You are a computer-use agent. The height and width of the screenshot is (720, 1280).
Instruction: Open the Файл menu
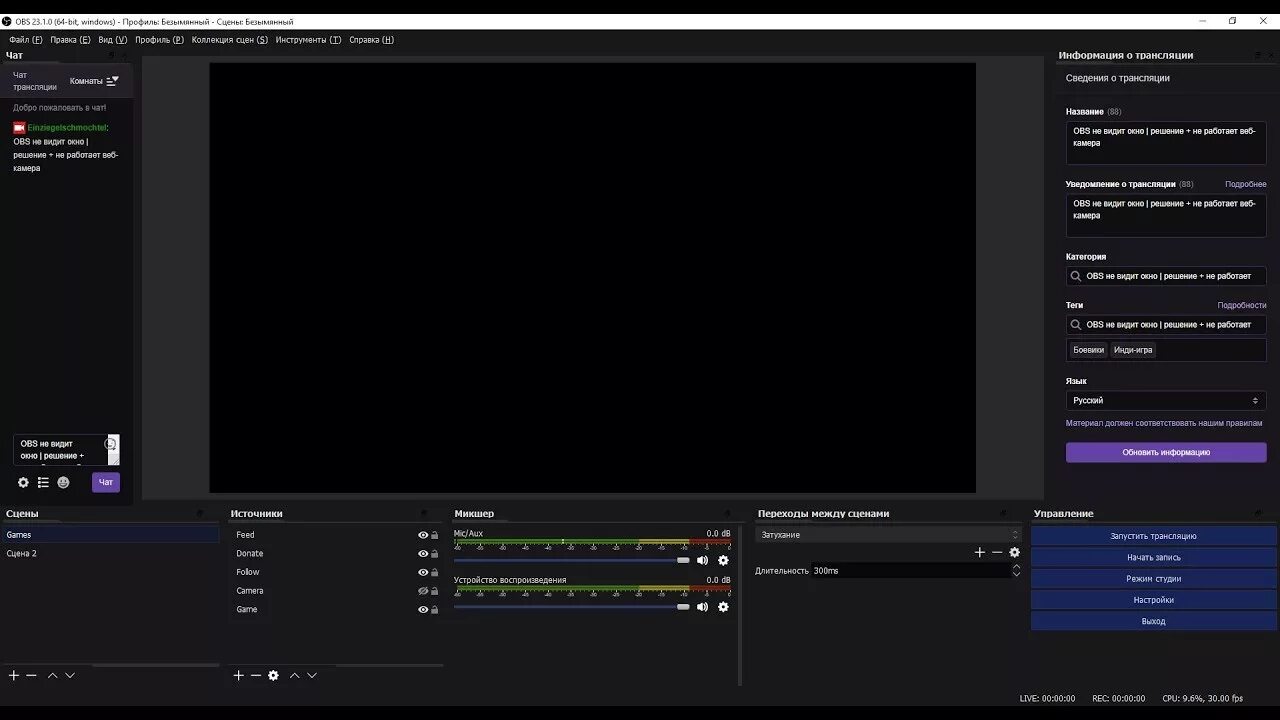pyautogui.click(x=26, y=40)
